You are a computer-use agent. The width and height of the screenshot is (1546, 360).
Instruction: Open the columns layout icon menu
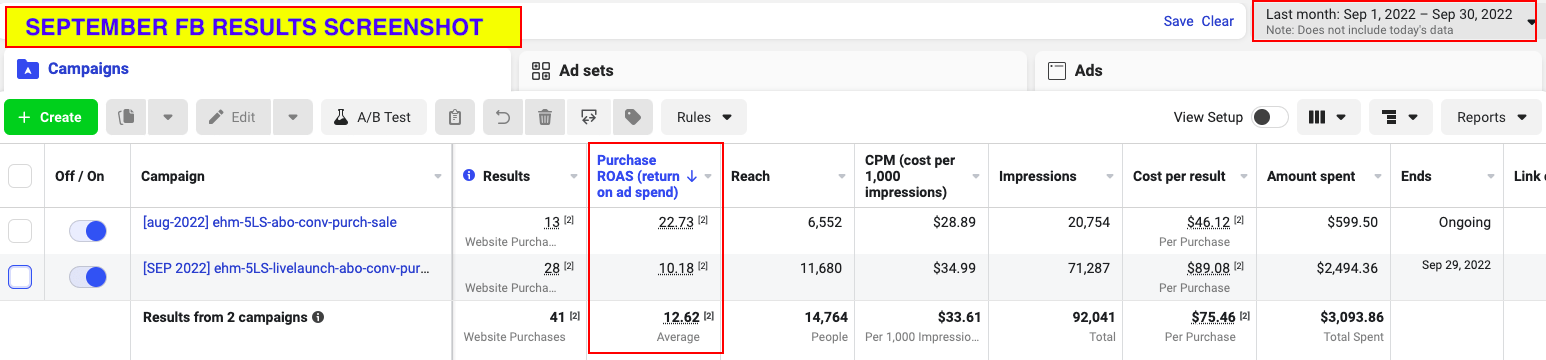click(1329, 117)
